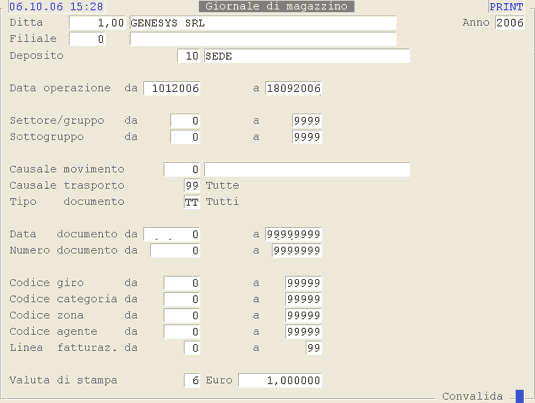This screenshot has width=535, height=403.
Task: Click the Convalida blue cursor box
Action: [x=520, y=397]
